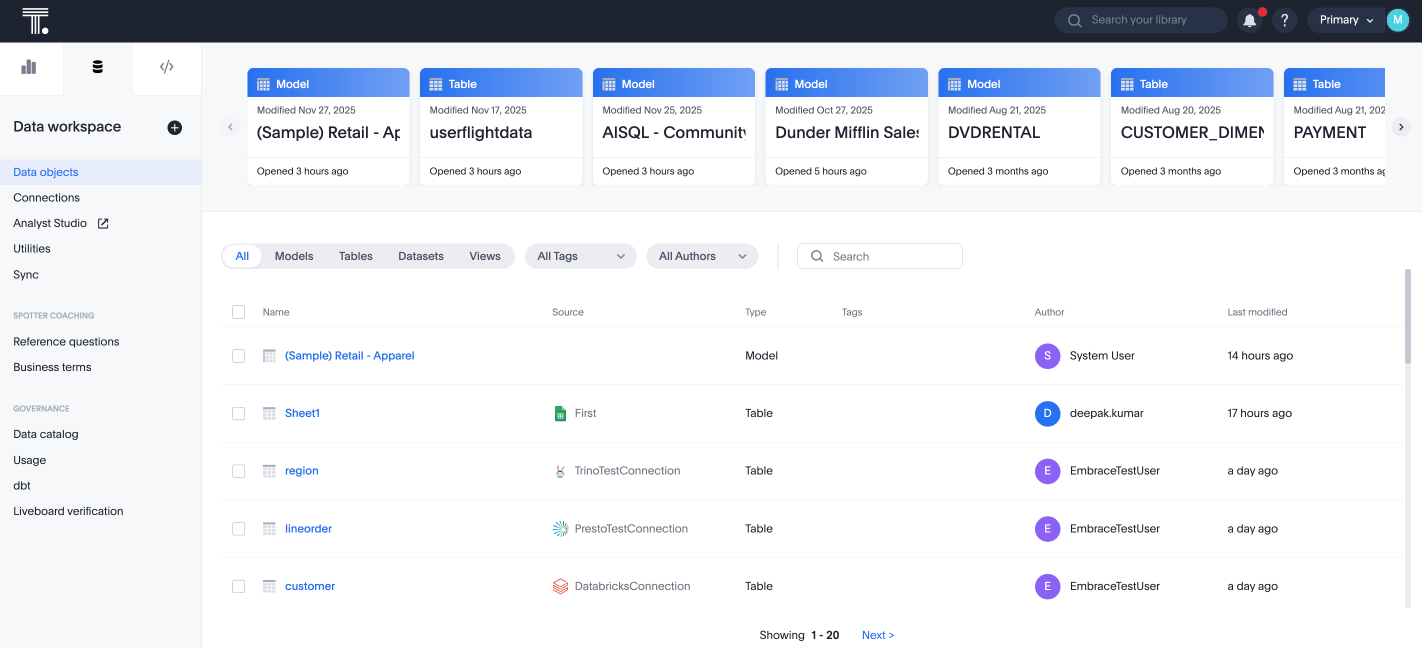Open the lineorder table link
Viewport: 1422px width, 648px height.
(308, 528)
